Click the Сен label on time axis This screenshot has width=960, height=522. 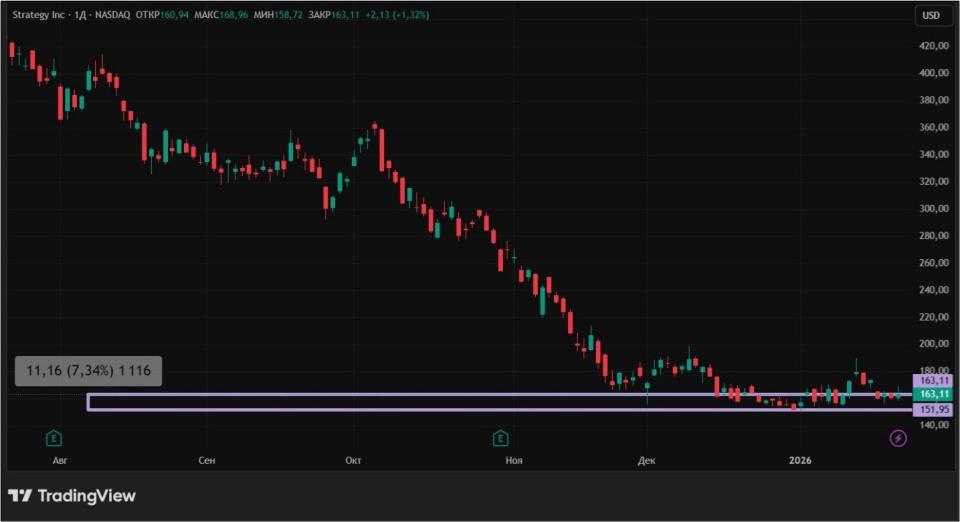click(x=207, y=460)
